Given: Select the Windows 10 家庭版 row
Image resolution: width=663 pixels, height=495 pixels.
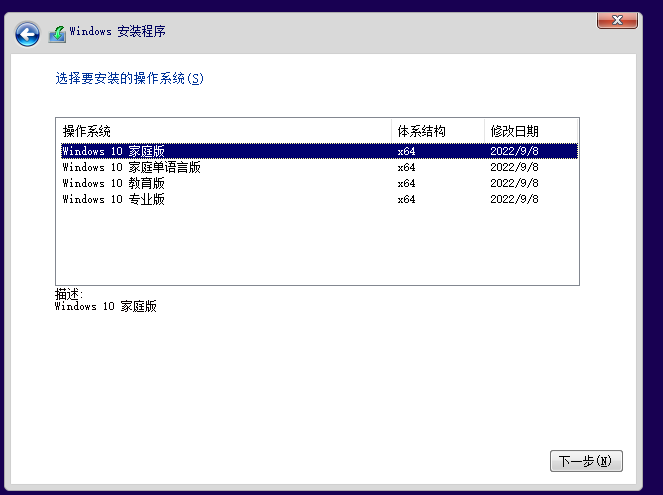Looking at the screenshot, I should [x=319, y=151].
